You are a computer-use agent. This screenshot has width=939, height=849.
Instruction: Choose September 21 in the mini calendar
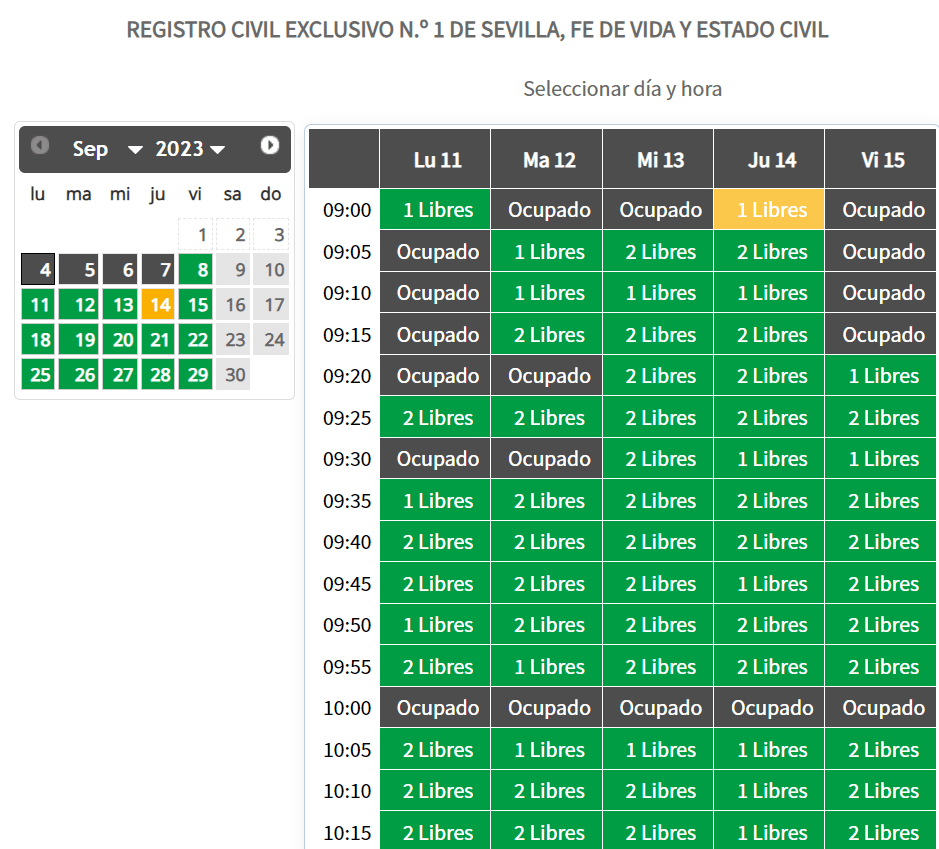click(x=157, y=340)
